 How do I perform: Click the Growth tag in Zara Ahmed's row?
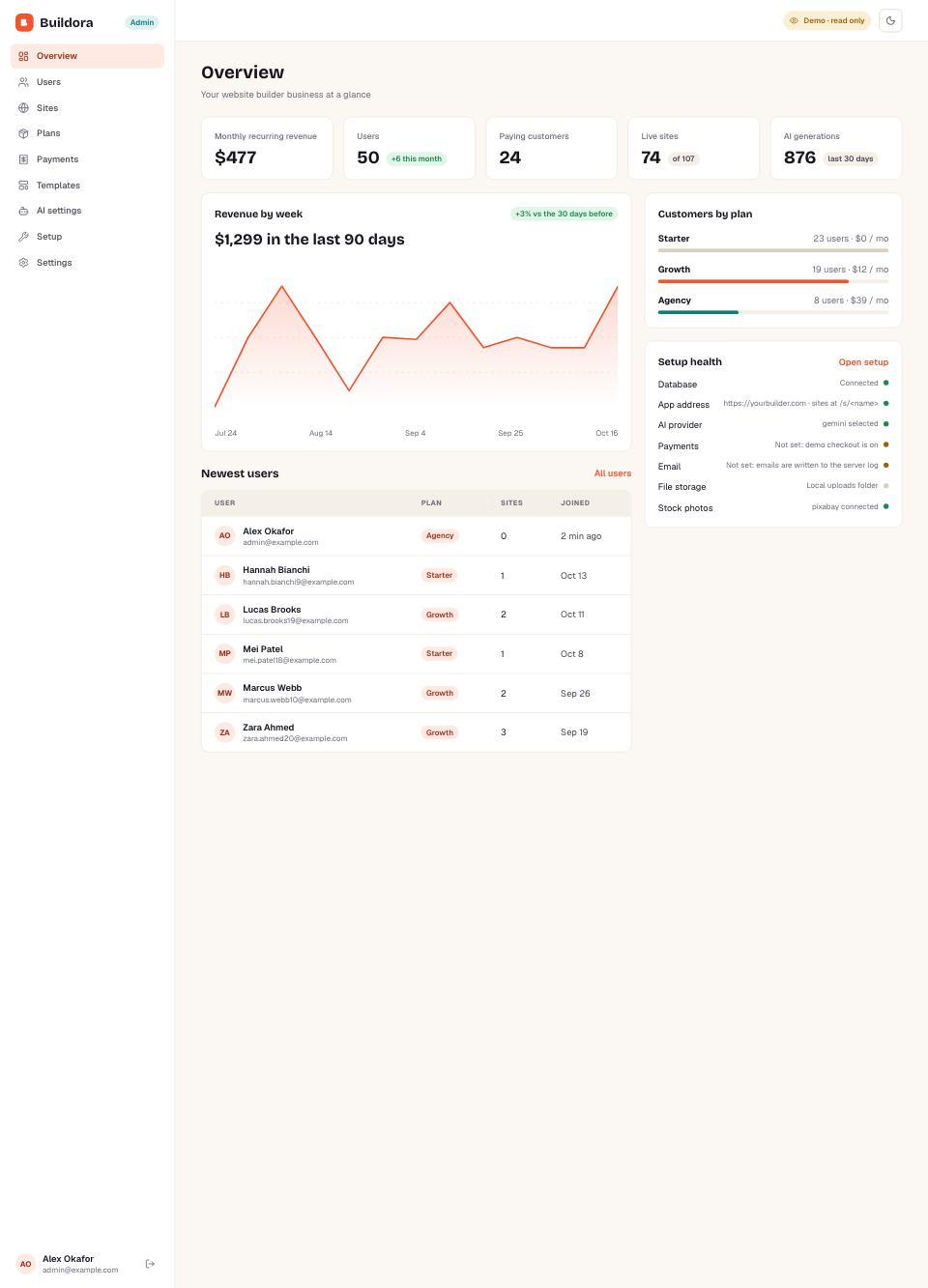440,732
